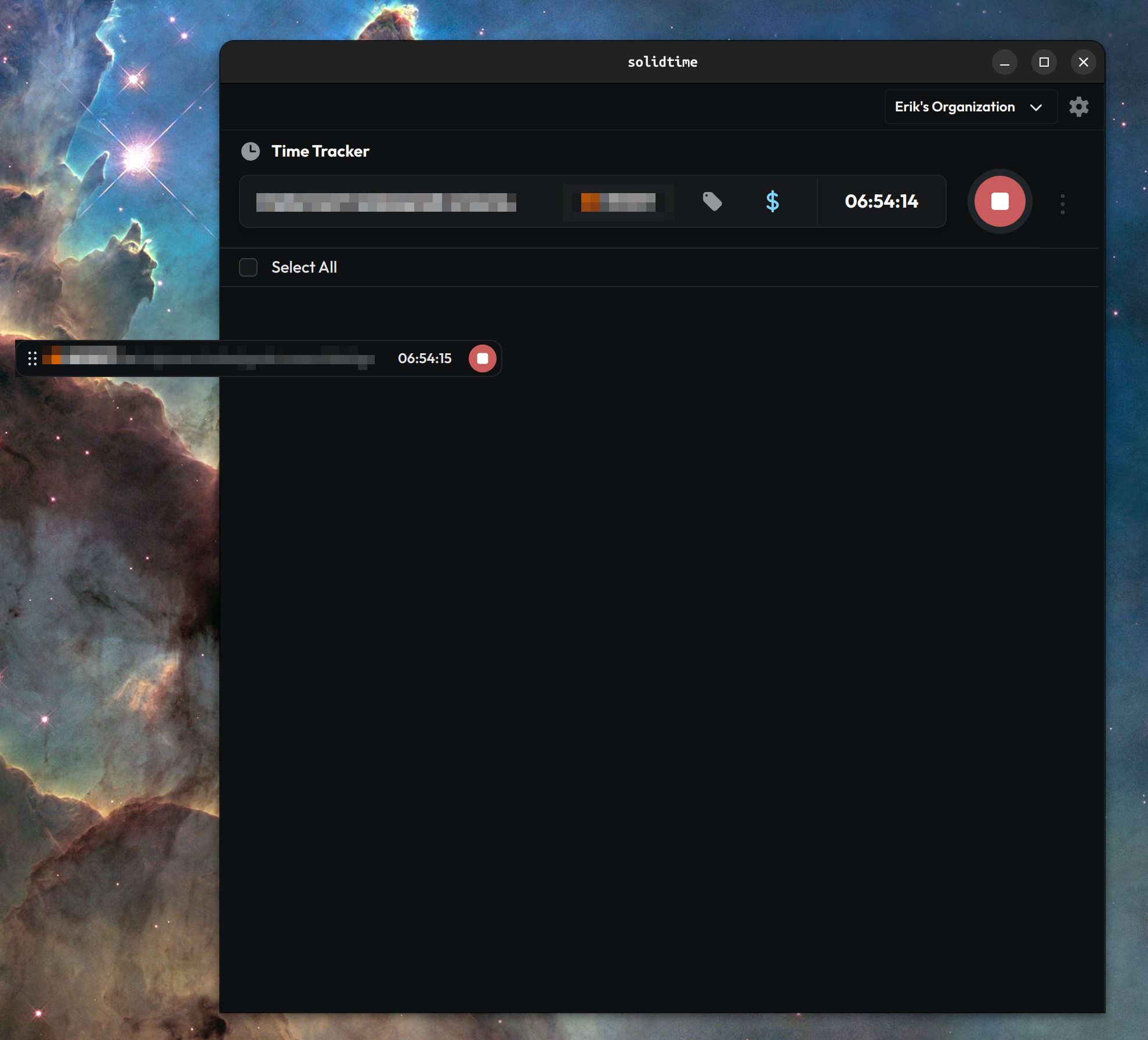Open the settings gear
The width and height of the screenshot is (1148, 1040).
(1079, 107)
